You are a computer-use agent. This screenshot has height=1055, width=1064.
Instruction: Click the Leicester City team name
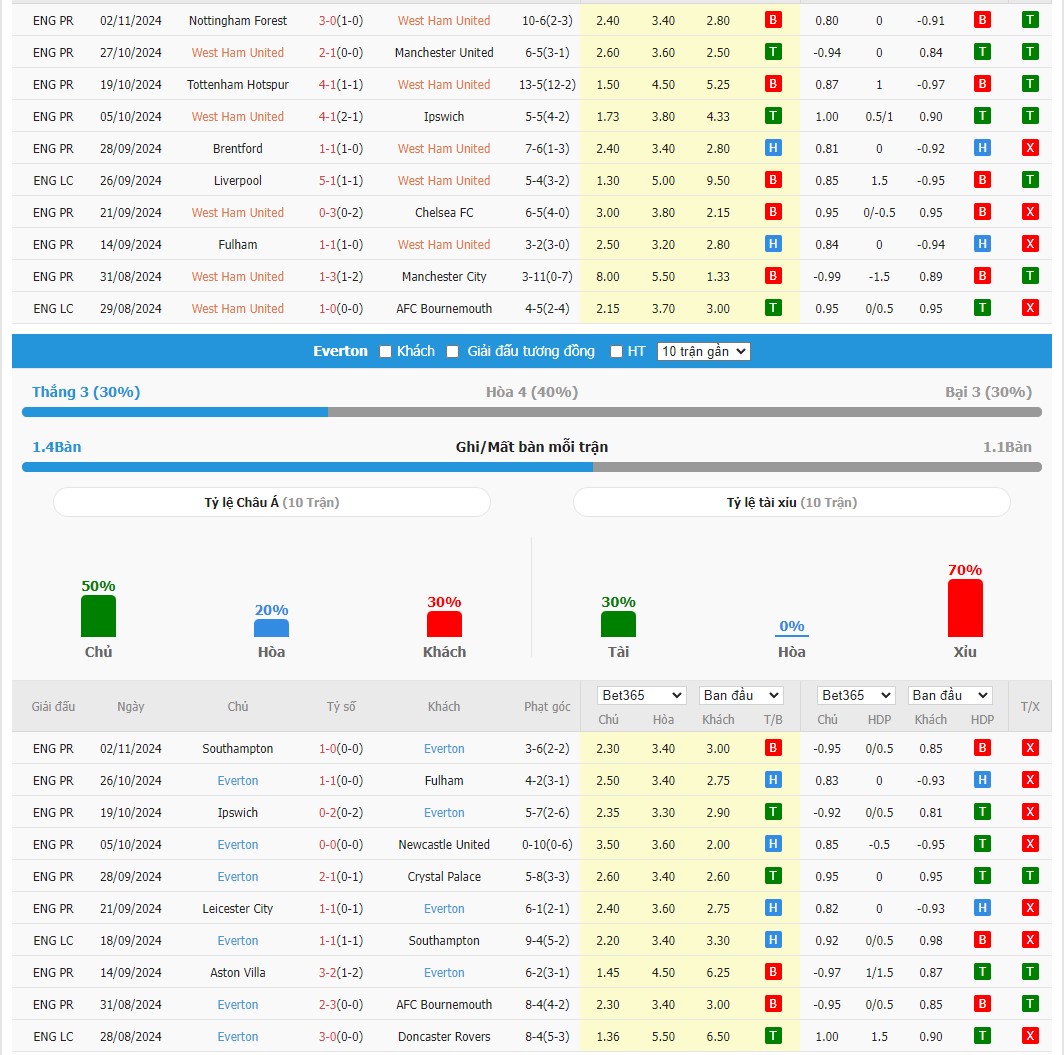238,908
